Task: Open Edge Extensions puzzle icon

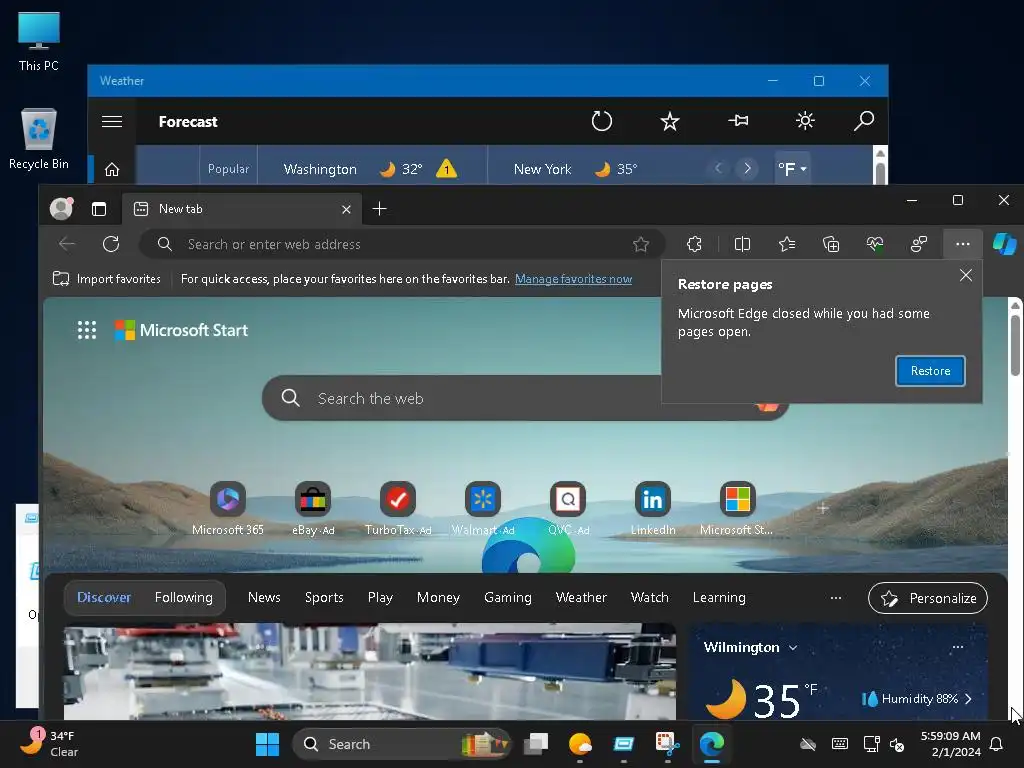Action: [694, 244]
